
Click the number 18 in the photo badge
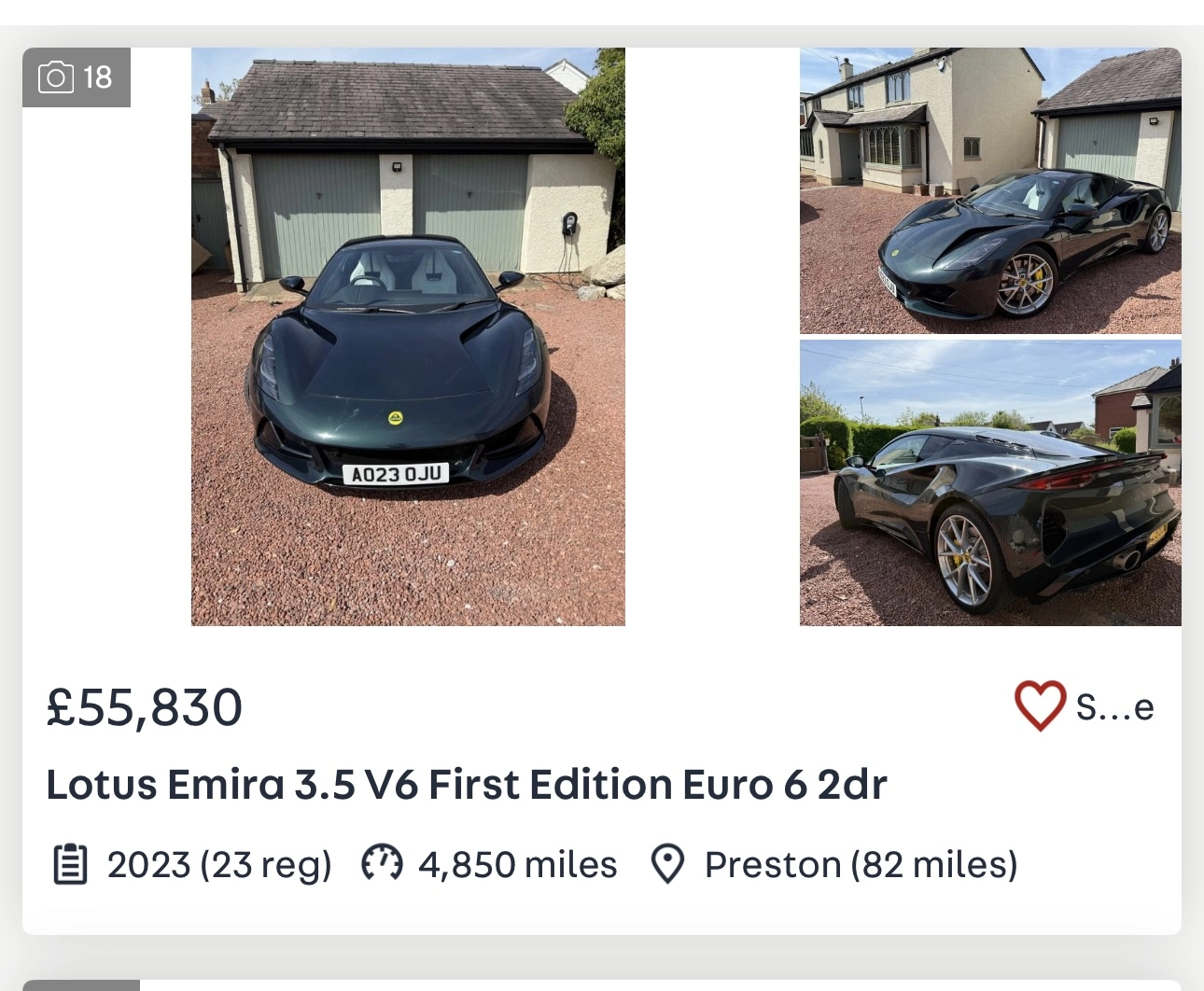pyautogui.click(x=97, y=77)
